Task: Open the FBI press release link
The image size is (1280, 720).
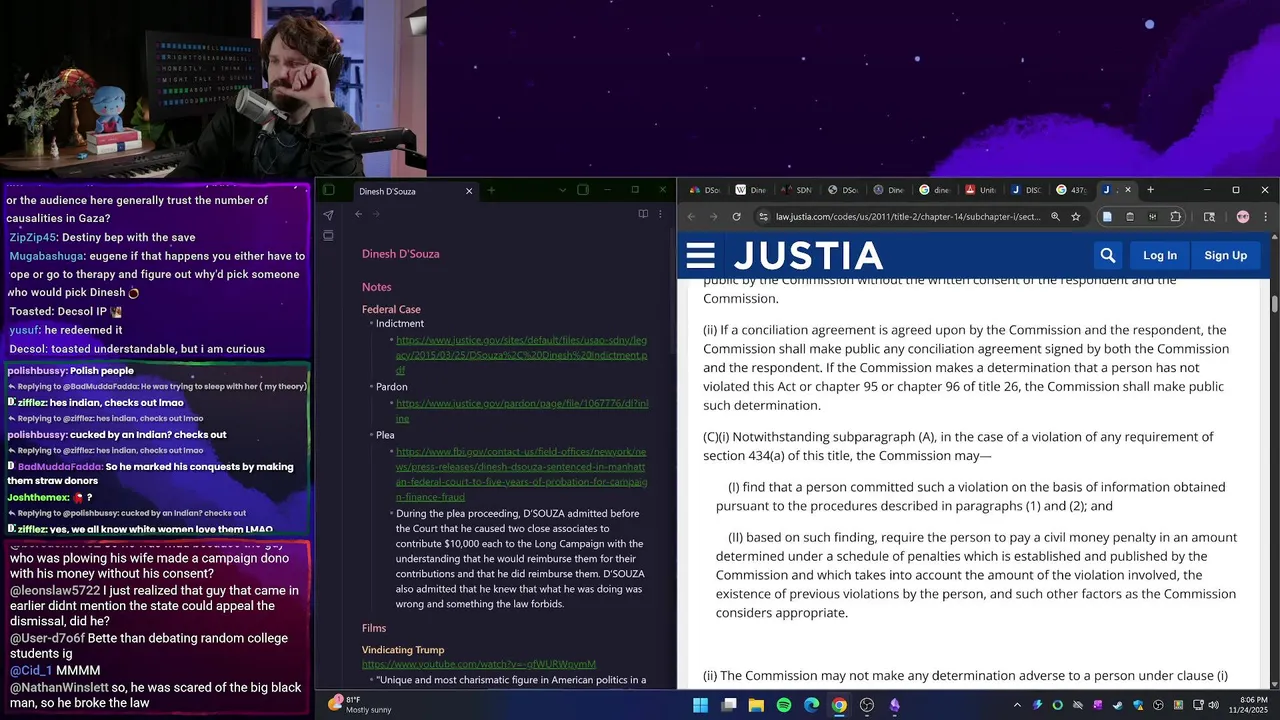Action: coord(521,474)
